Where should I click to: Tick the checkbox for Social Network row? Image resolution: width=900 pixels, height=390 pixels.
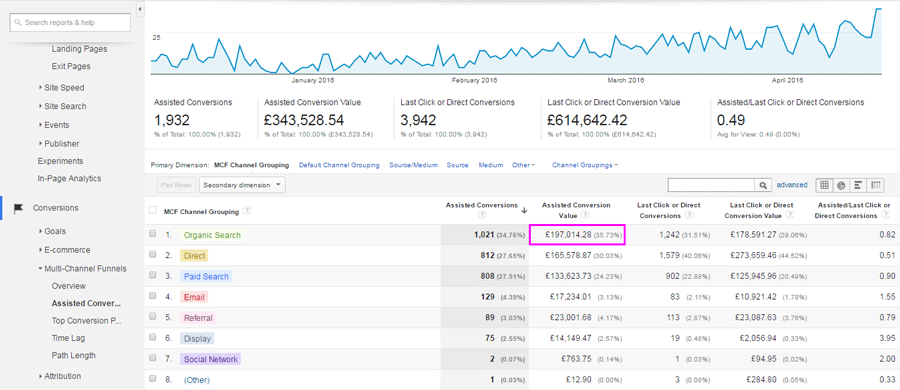(x=153, y=358)
